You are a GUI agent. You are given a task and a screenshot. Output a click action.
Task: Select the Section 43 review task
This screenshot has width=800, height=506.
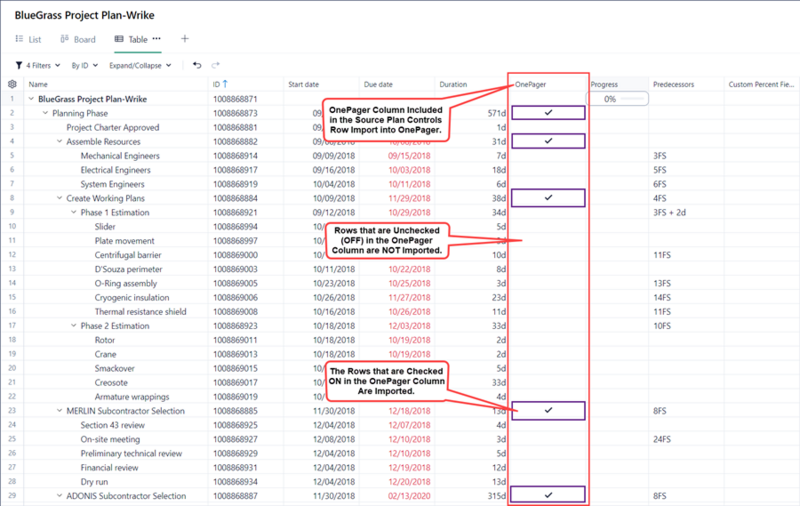pyautogui.click(x=113, y=425)
